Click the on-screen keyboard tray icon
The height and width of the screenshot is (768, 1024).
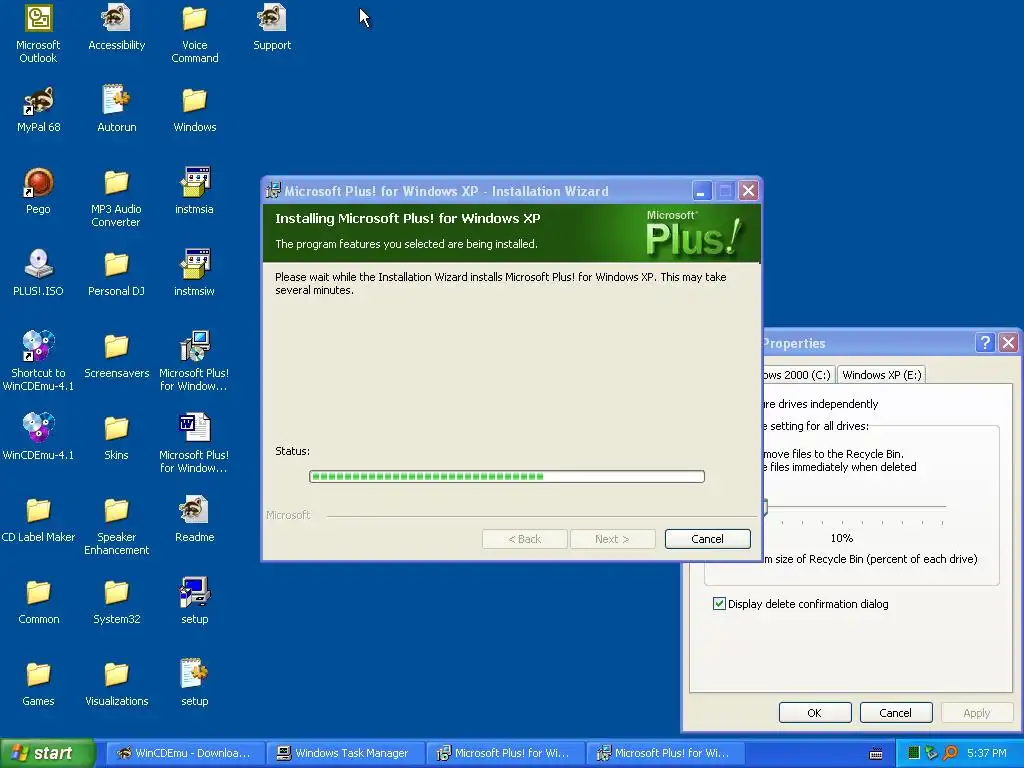[876, 754]
